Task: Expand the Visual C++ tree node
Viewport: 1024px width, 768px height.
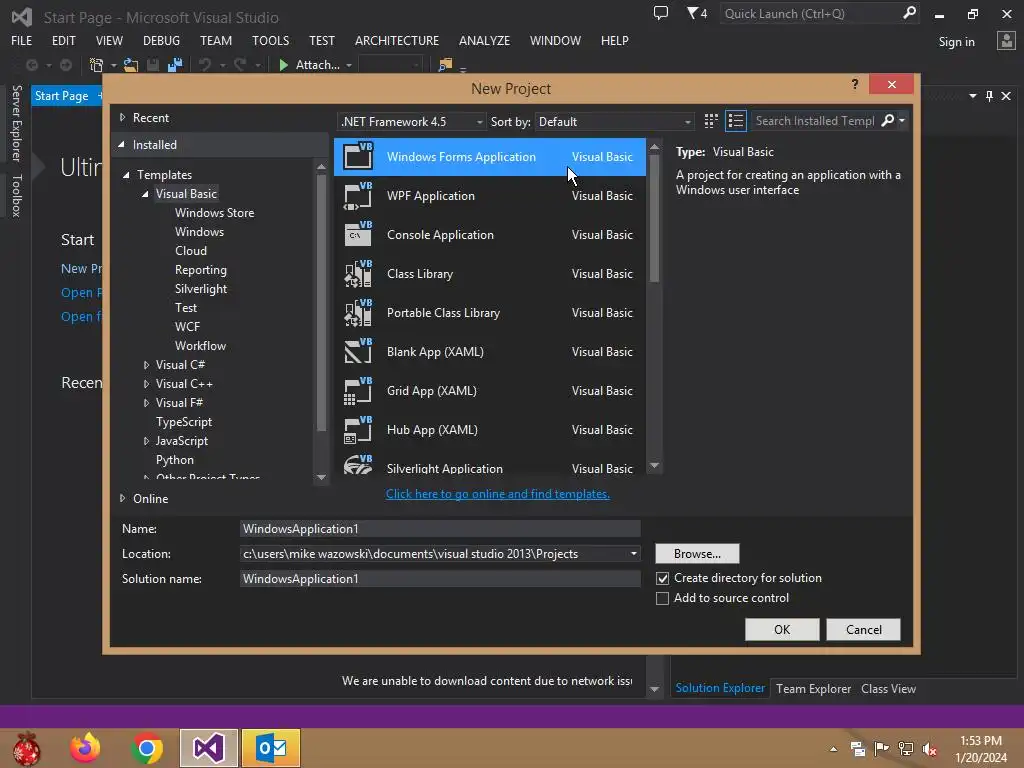Action: tap(146, 384)
